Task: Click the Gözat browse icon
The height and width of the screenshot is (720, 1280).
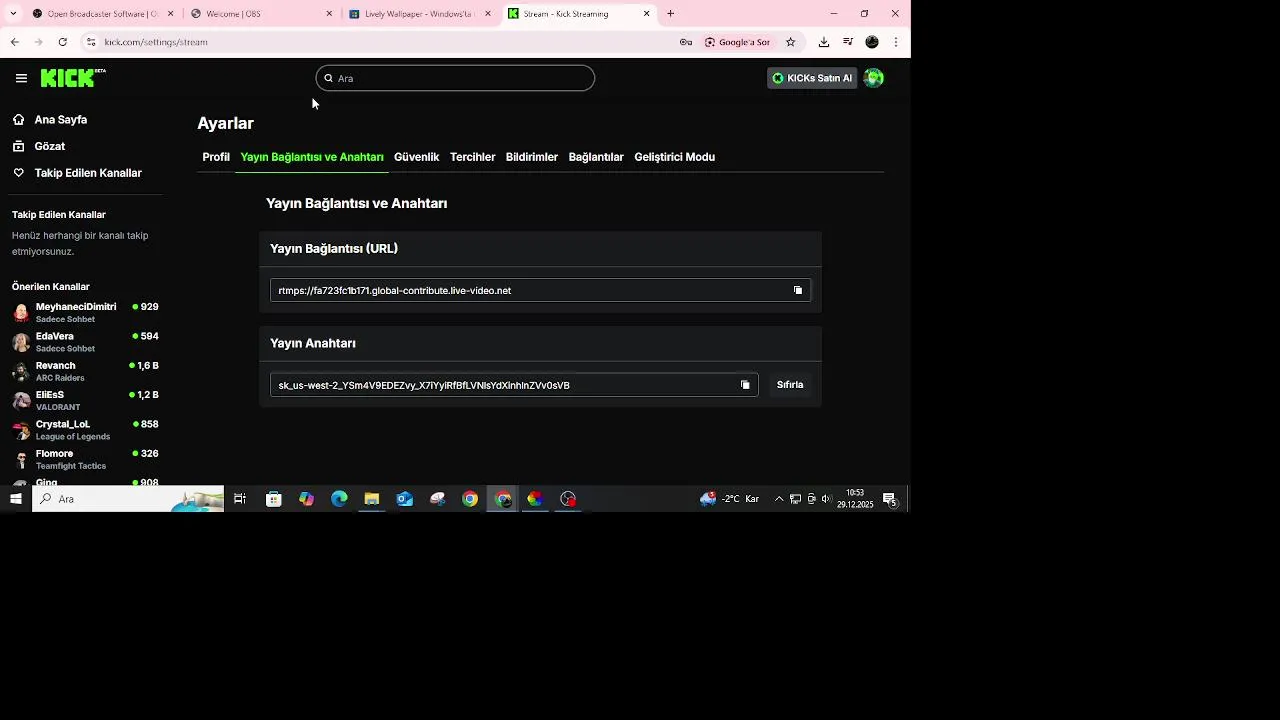Action: click(x=18, y=146)
